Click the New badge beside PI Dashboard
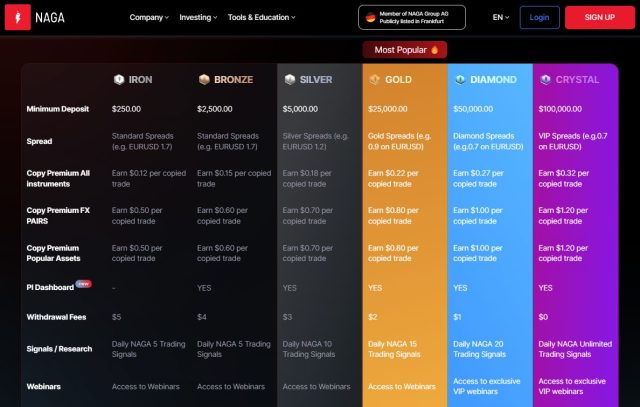Screen dimensions: 640x407 tap(83, 283)
